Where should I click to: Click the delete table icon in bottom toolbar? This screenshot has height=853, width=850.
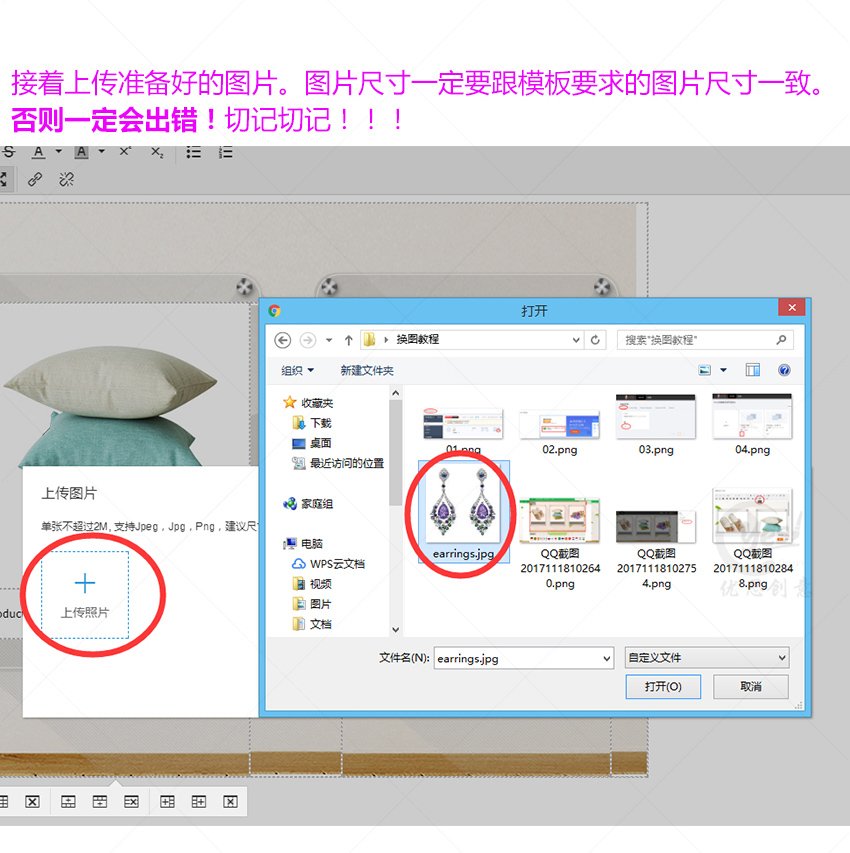[33, 801]
